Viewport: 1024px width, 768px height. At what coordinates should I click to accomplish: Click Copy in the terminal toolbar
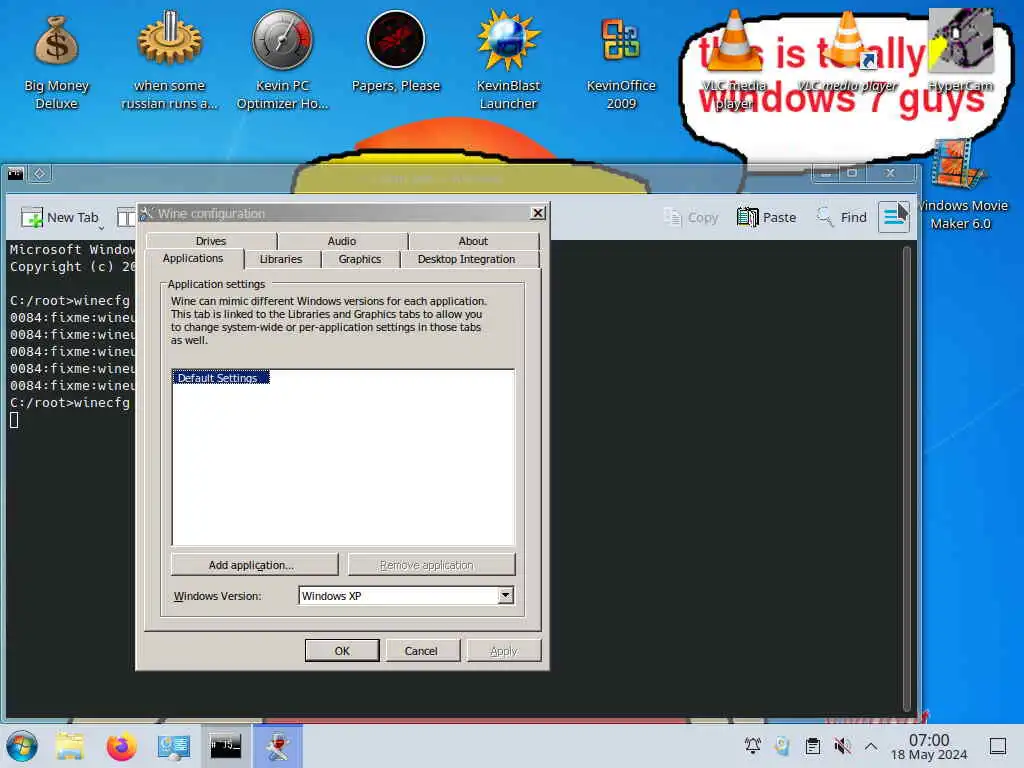tap(691, 217)
